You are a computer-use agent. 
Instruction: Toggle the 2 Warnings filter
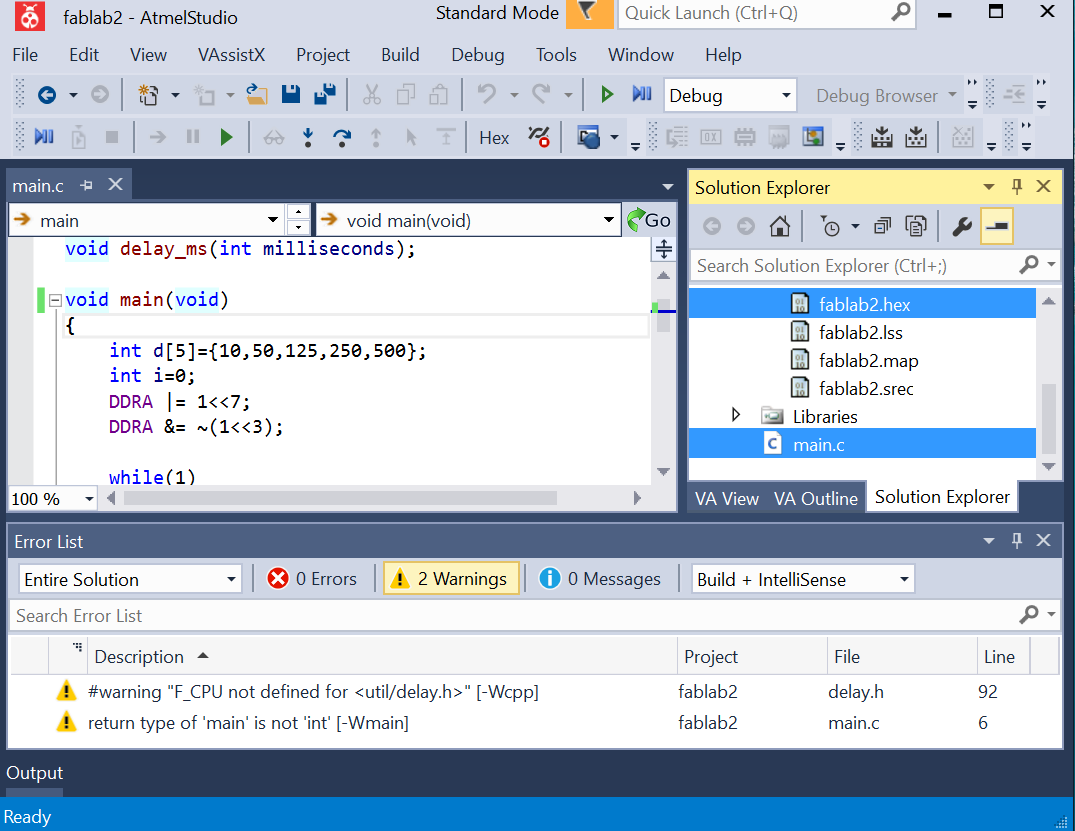(x=451, y=579)
